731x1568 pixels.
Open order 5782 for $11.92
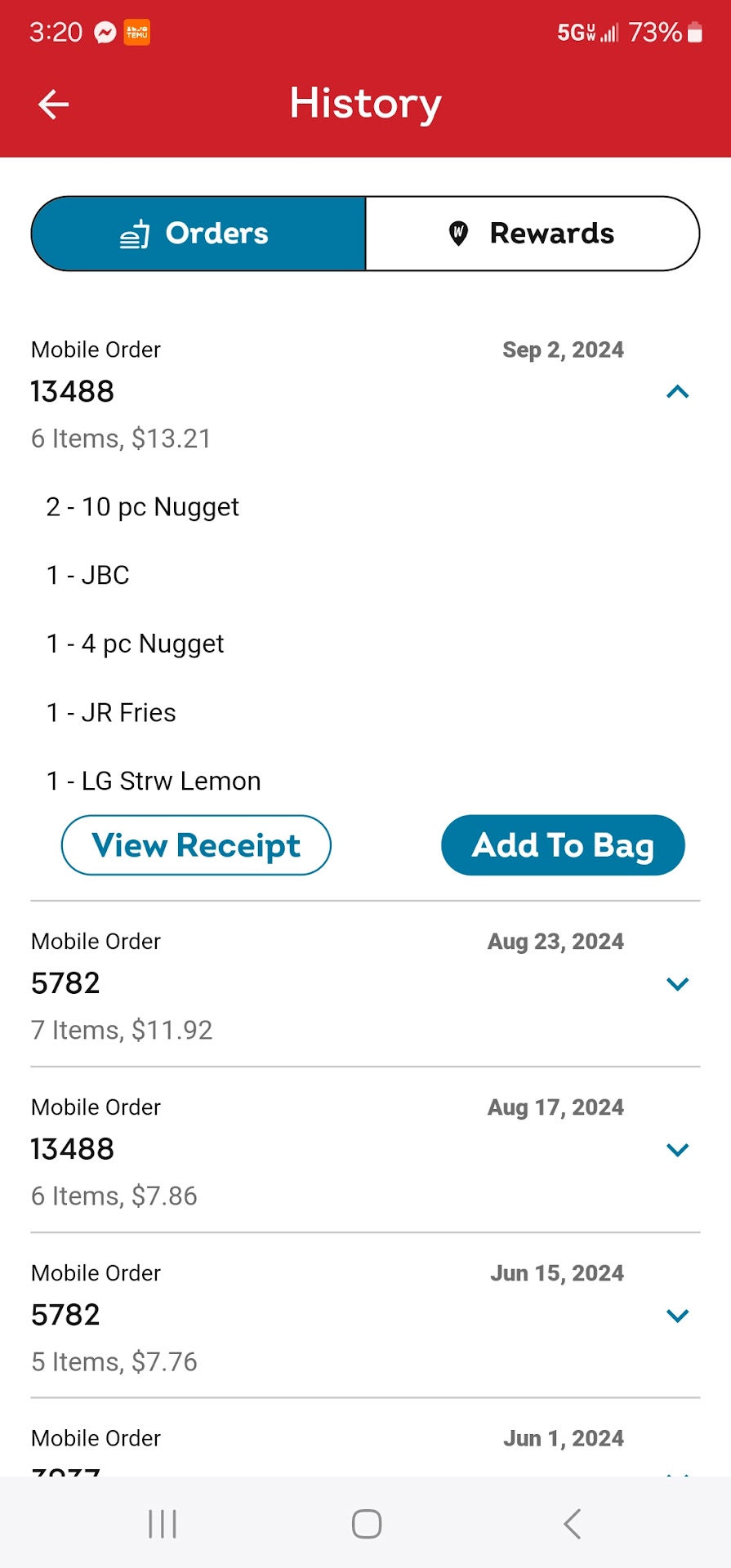(65, 983)
